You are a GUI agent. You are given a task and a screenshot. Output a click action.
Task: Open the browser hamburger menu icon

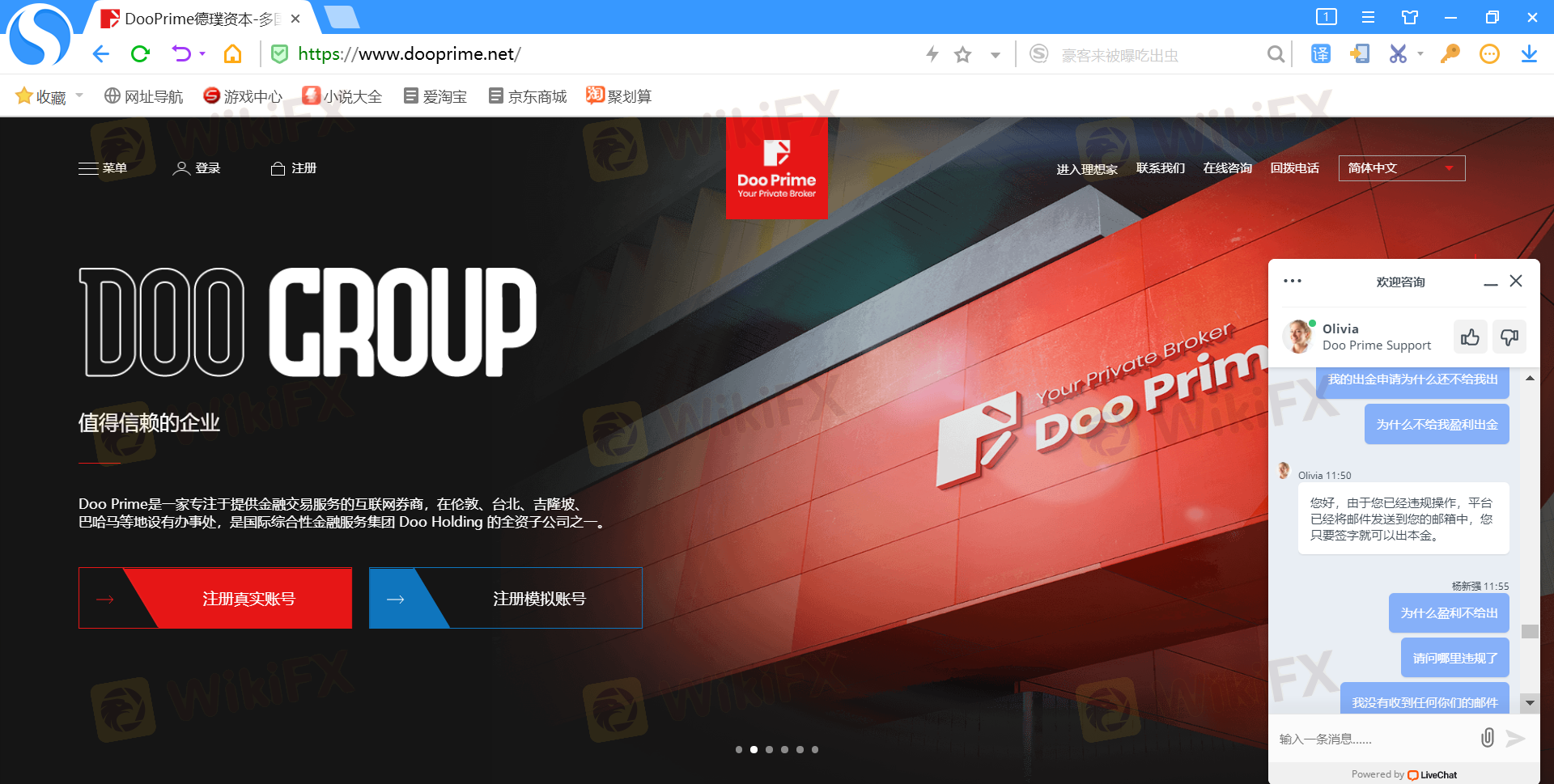coord(1368,17)
